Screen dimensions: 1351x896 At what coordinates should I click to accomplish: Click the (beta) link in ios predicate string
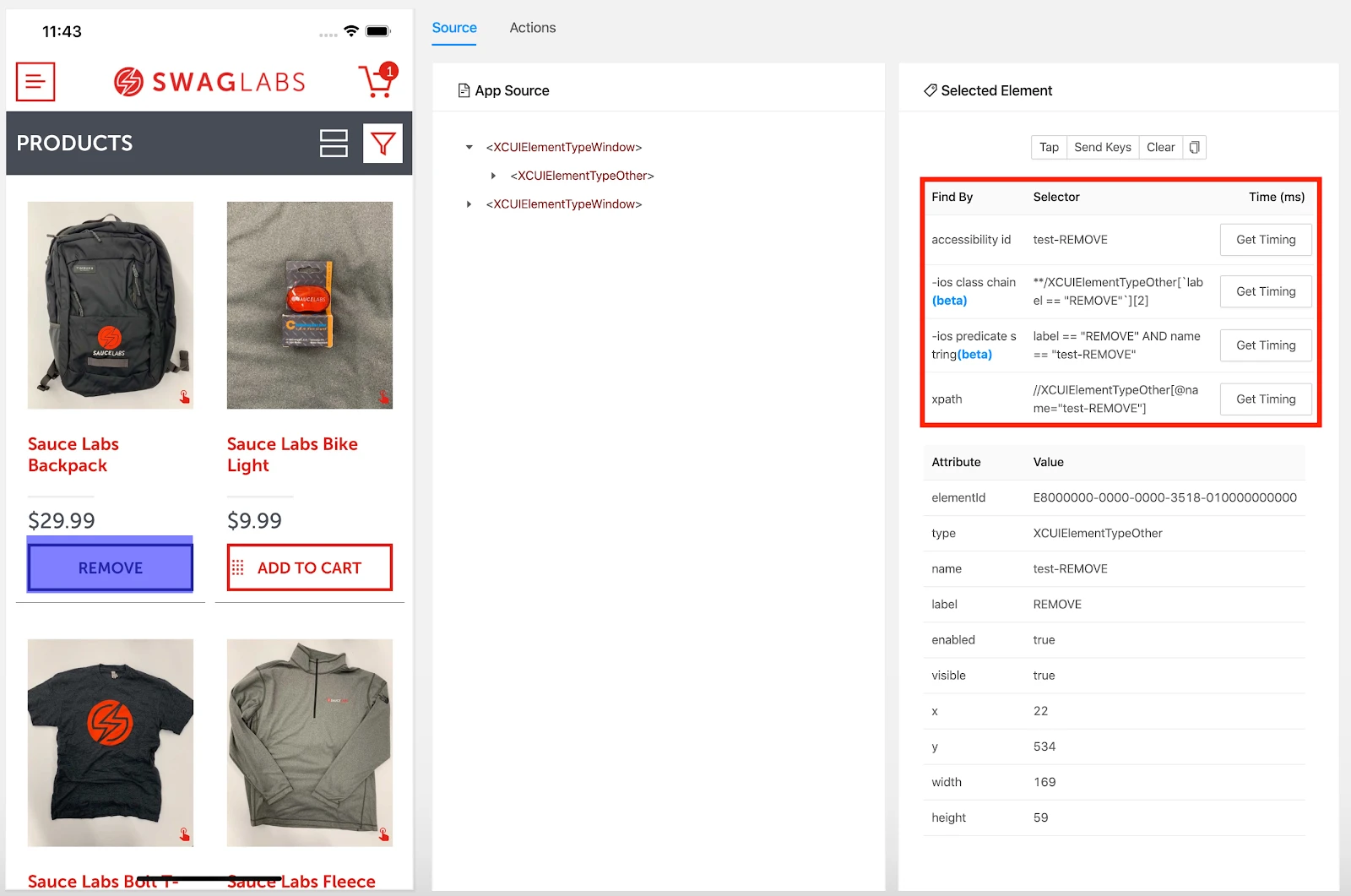[x=974, y=355]
